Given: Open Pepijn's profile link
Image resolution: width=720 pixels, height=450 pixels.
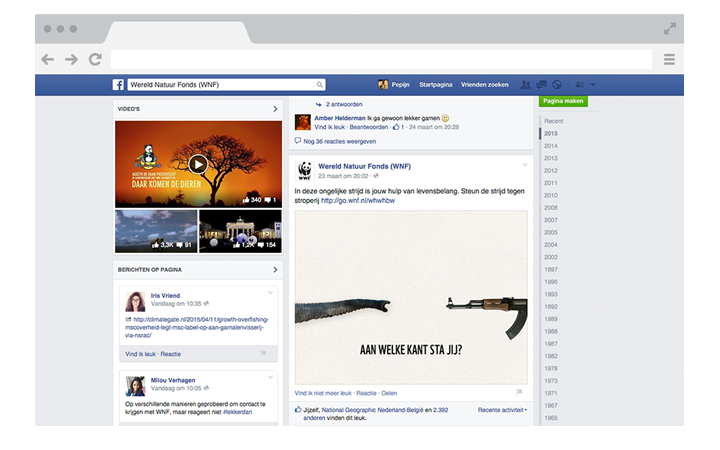Looking at the screenshot, I should point(400,84).
